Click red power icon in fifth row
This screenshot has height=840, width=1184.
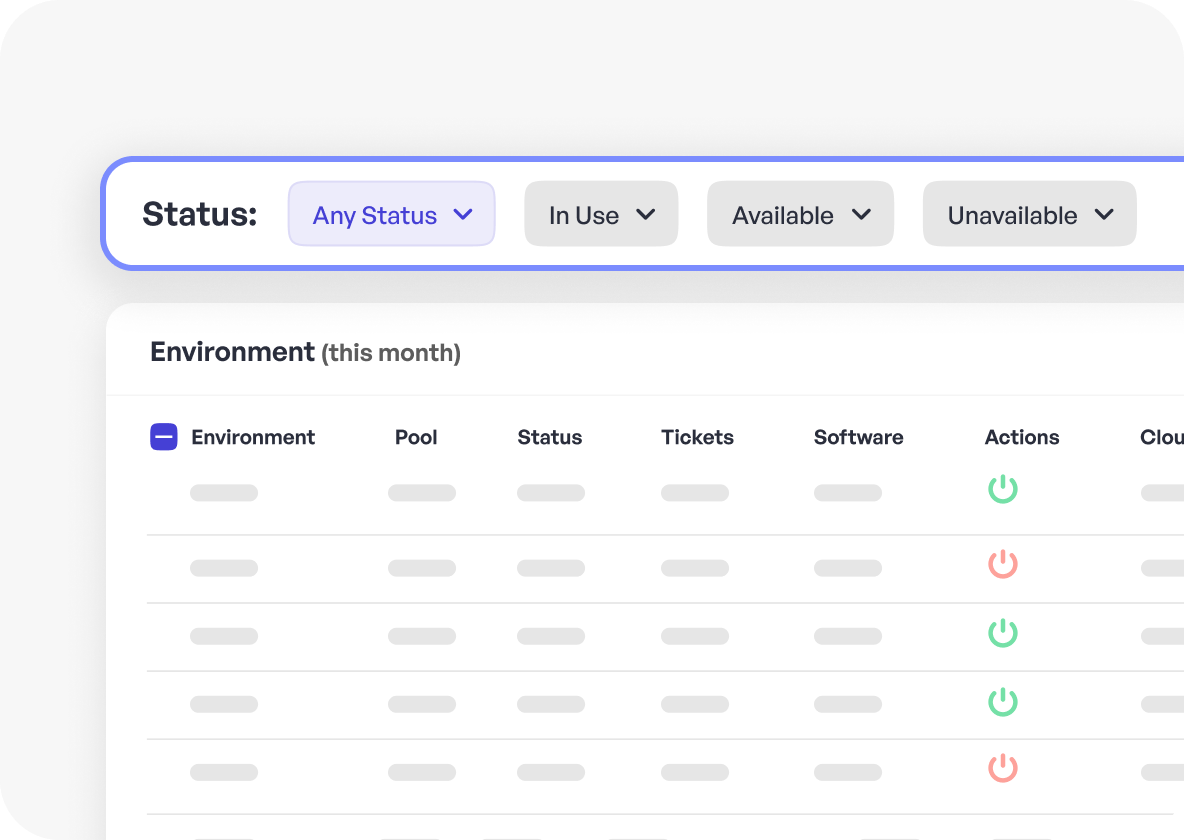point(1003,769)
